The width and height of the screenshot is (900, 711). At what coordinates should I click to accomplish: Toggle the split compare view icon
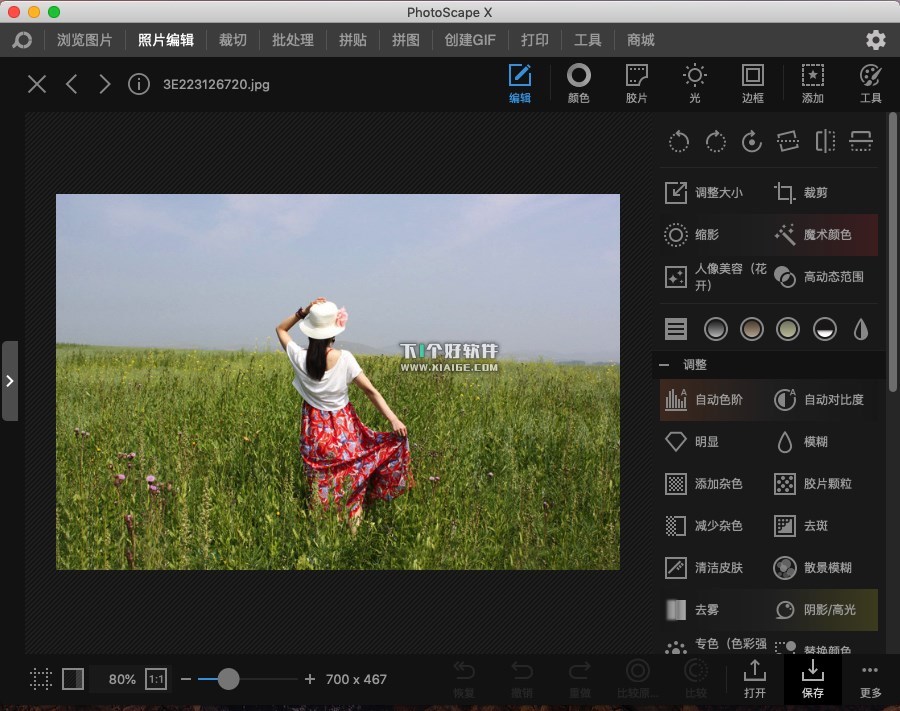tap(73, 679)
